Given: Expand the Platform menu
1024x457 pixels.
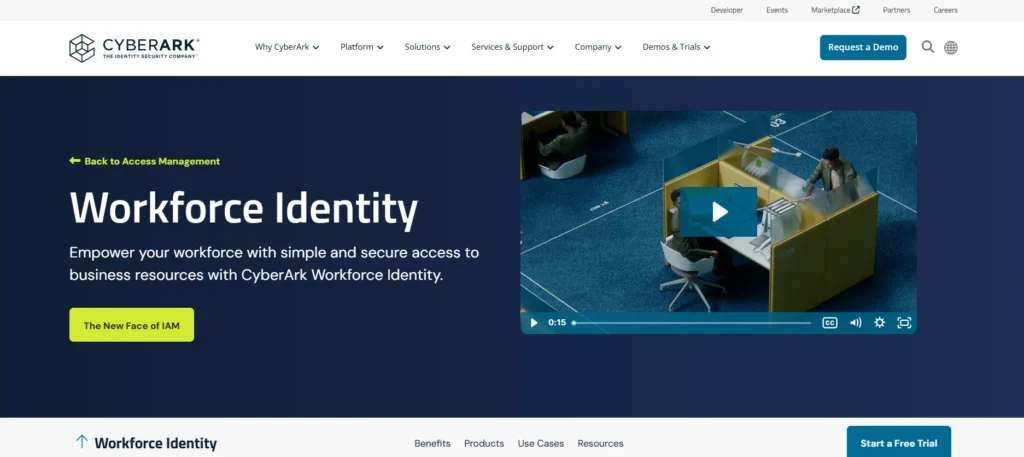Looking at the screenshot, I should point(362,47).
